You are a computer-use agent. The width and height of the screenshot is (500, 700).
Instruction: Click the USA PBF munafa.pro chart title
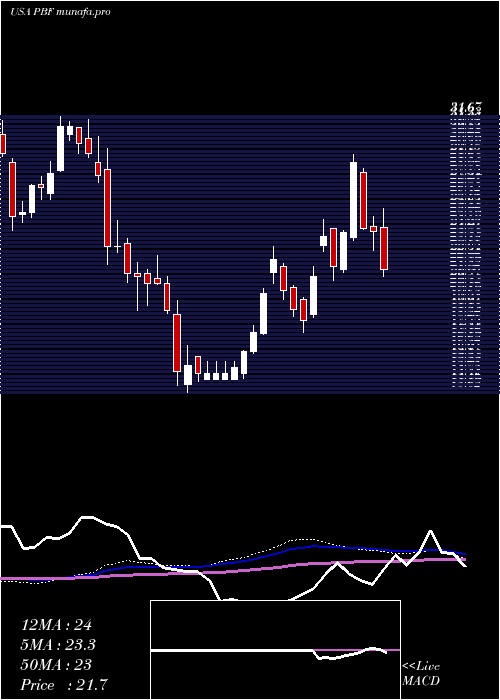point(60,12)
